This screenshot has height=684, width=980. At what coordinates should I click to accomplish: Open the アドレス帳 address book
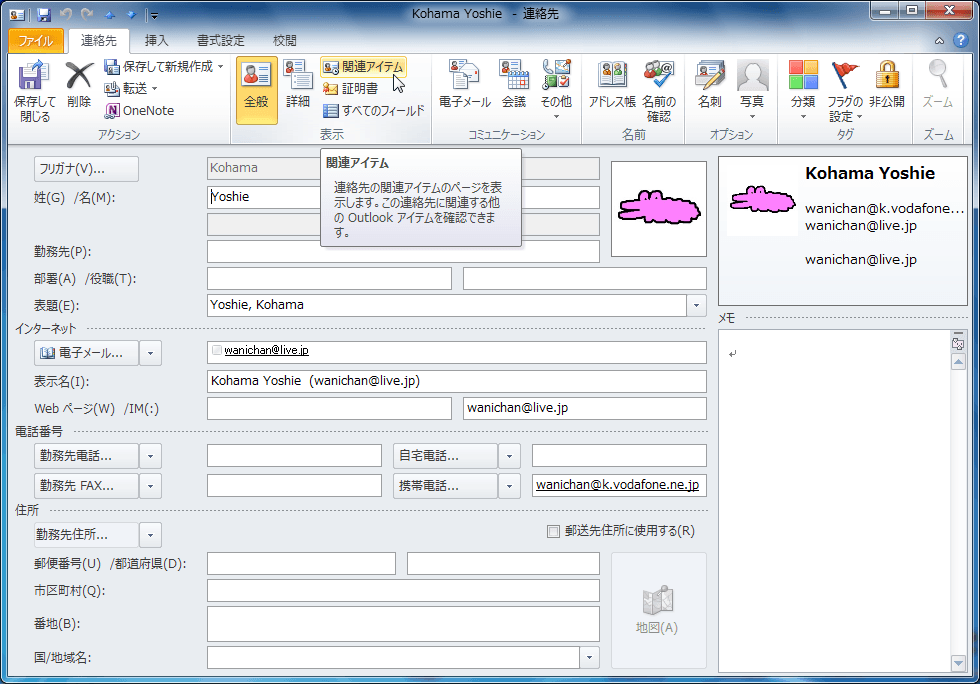pos(612,85)
